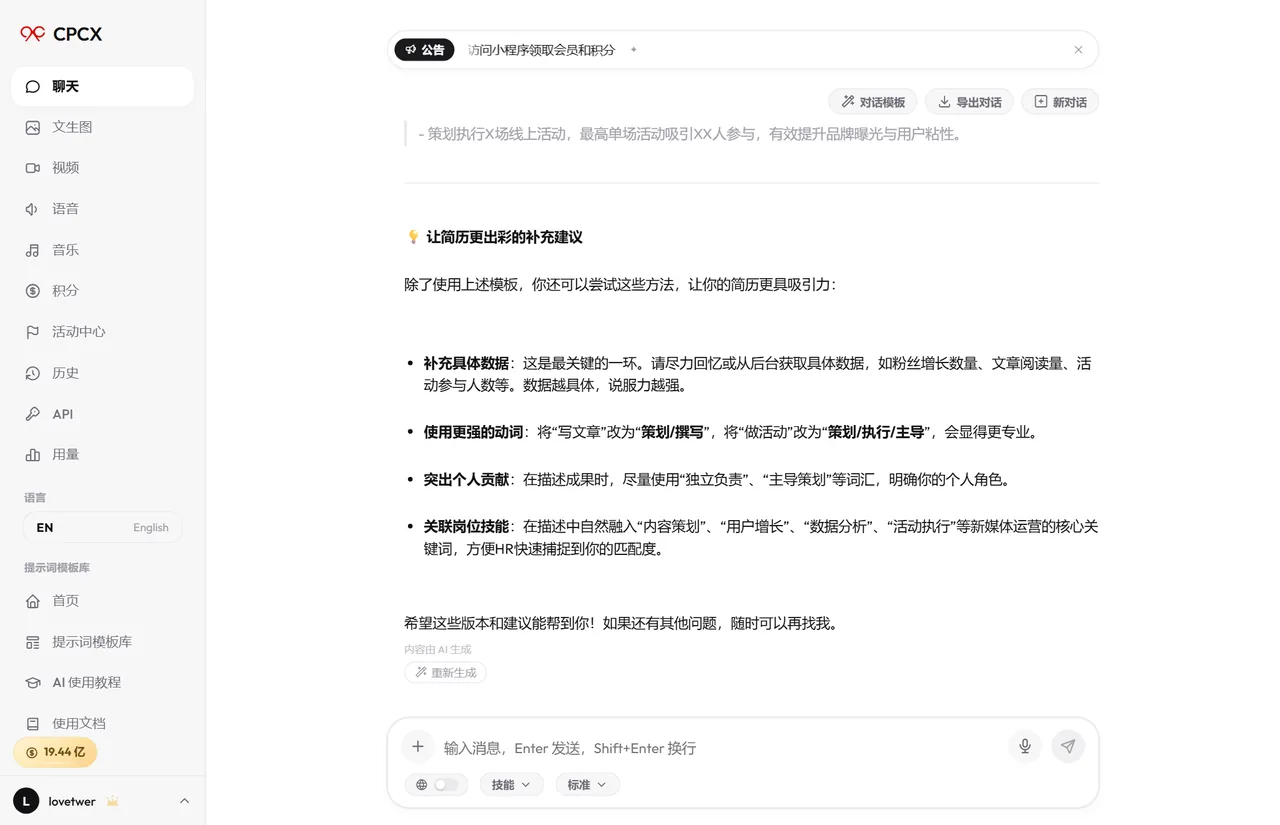Click the 19.44 亿 credits badge
1280x825 pixels.
(x=55, y=752)
